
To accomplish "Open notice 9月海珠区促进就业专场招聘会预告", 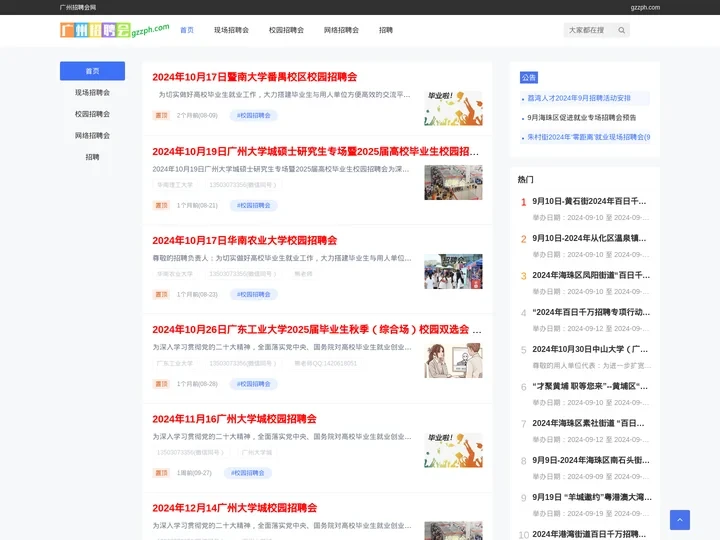I will pyautogui.click(x=582, y=118).
